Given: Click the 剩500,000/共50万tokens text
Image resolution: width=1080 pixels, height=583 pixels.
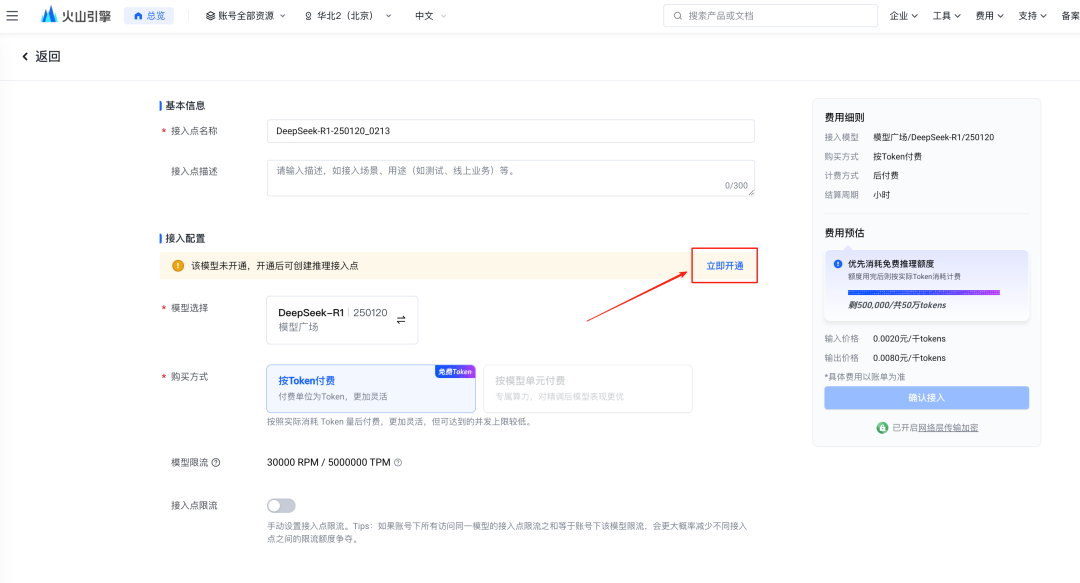Looking at the screenshot, I should point(897,305).
